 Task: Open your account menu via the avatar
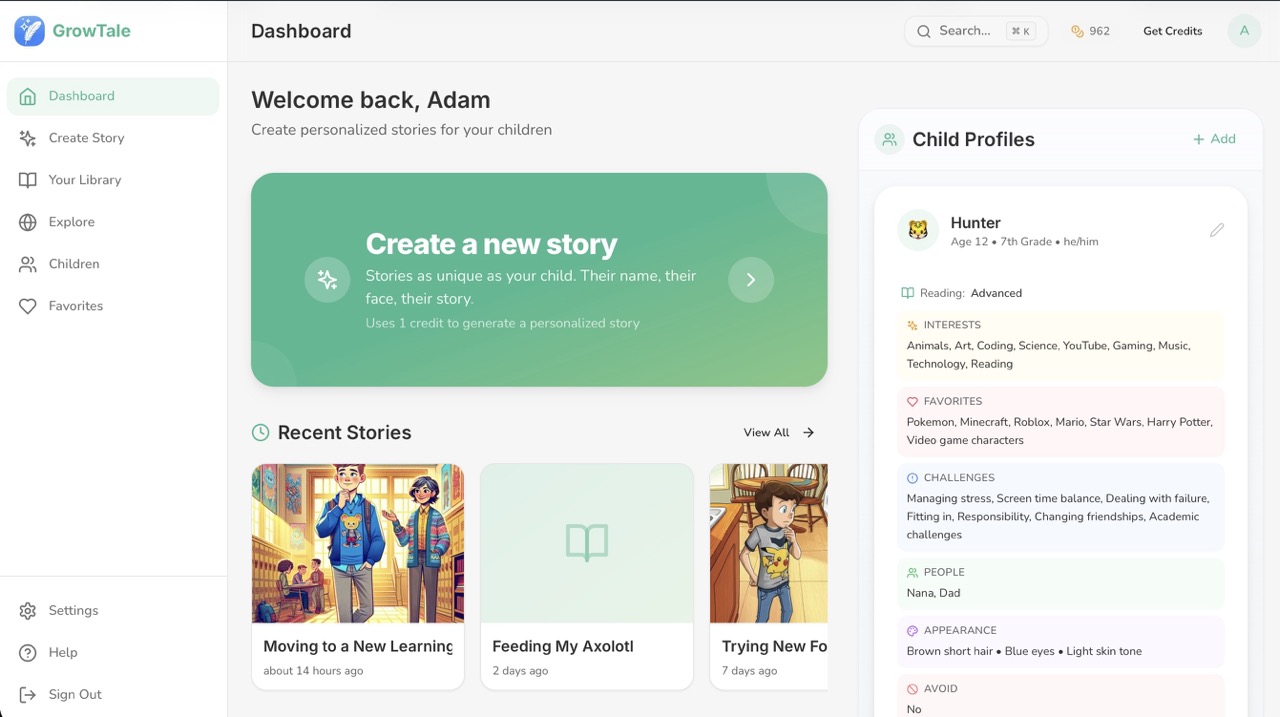pos(1244,31)
